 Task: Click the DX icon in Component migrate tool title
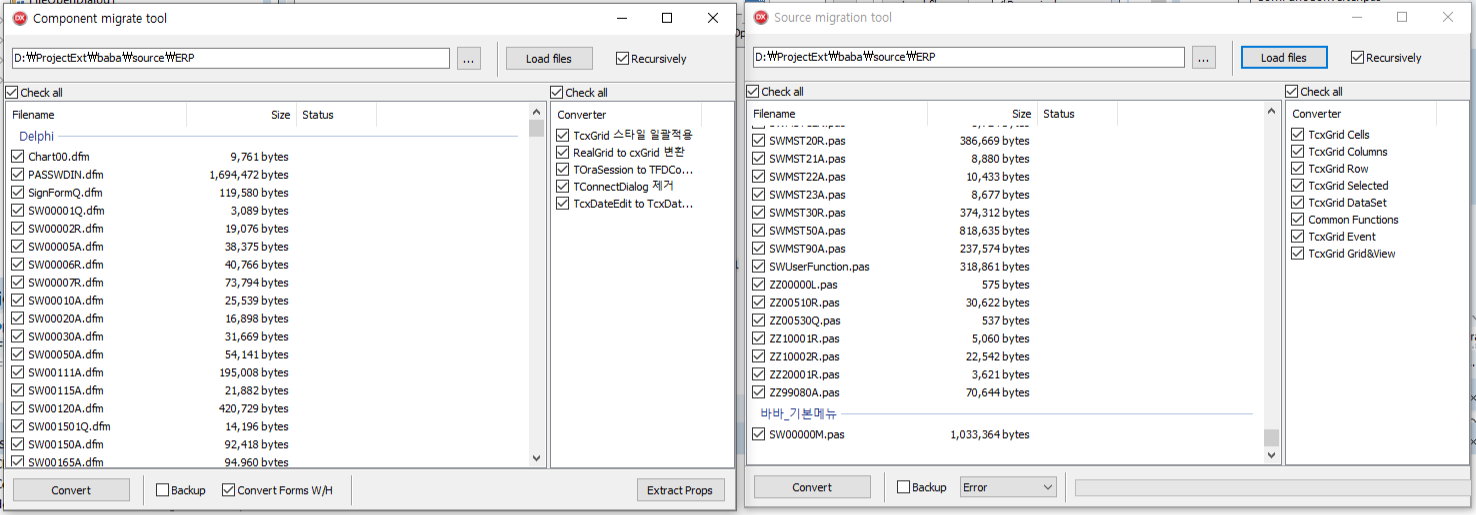[x=20, y=18]
